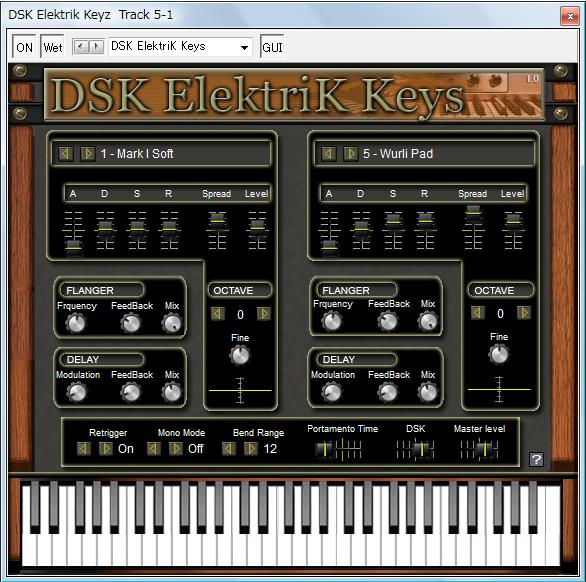
Task: Increase Bend Range with right arrow
Action: [x=251, y=448]
